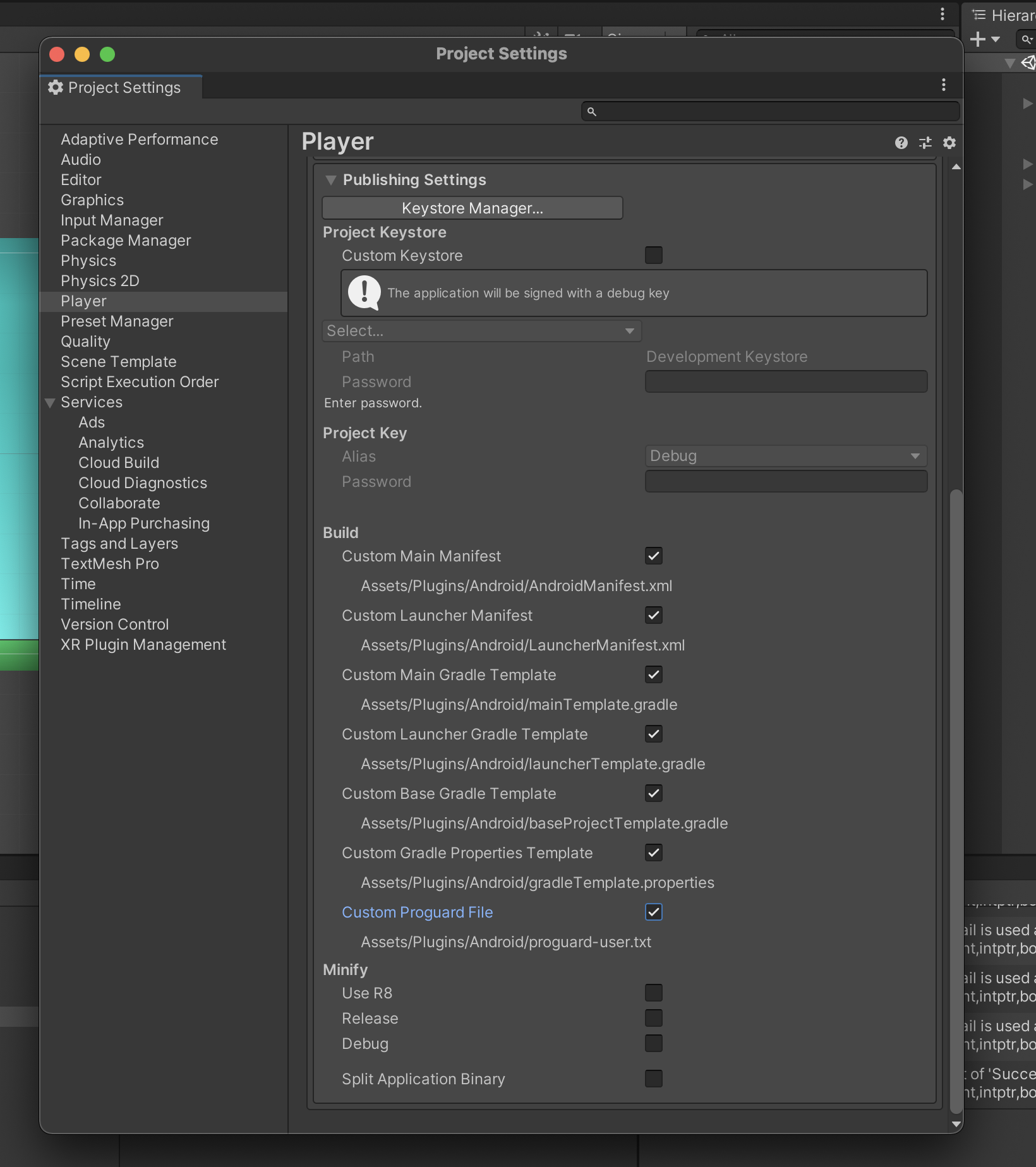
Task: Open the Player presets icon
Action: [925, 143]
